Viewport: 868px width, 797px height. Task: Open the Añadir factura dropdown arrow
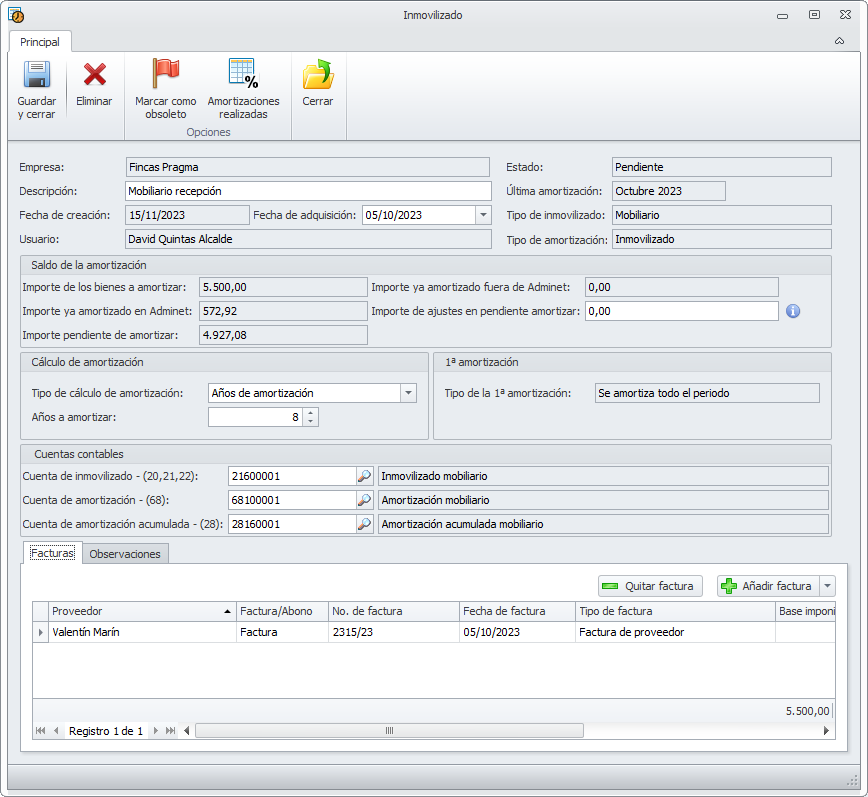coord(827,587)
